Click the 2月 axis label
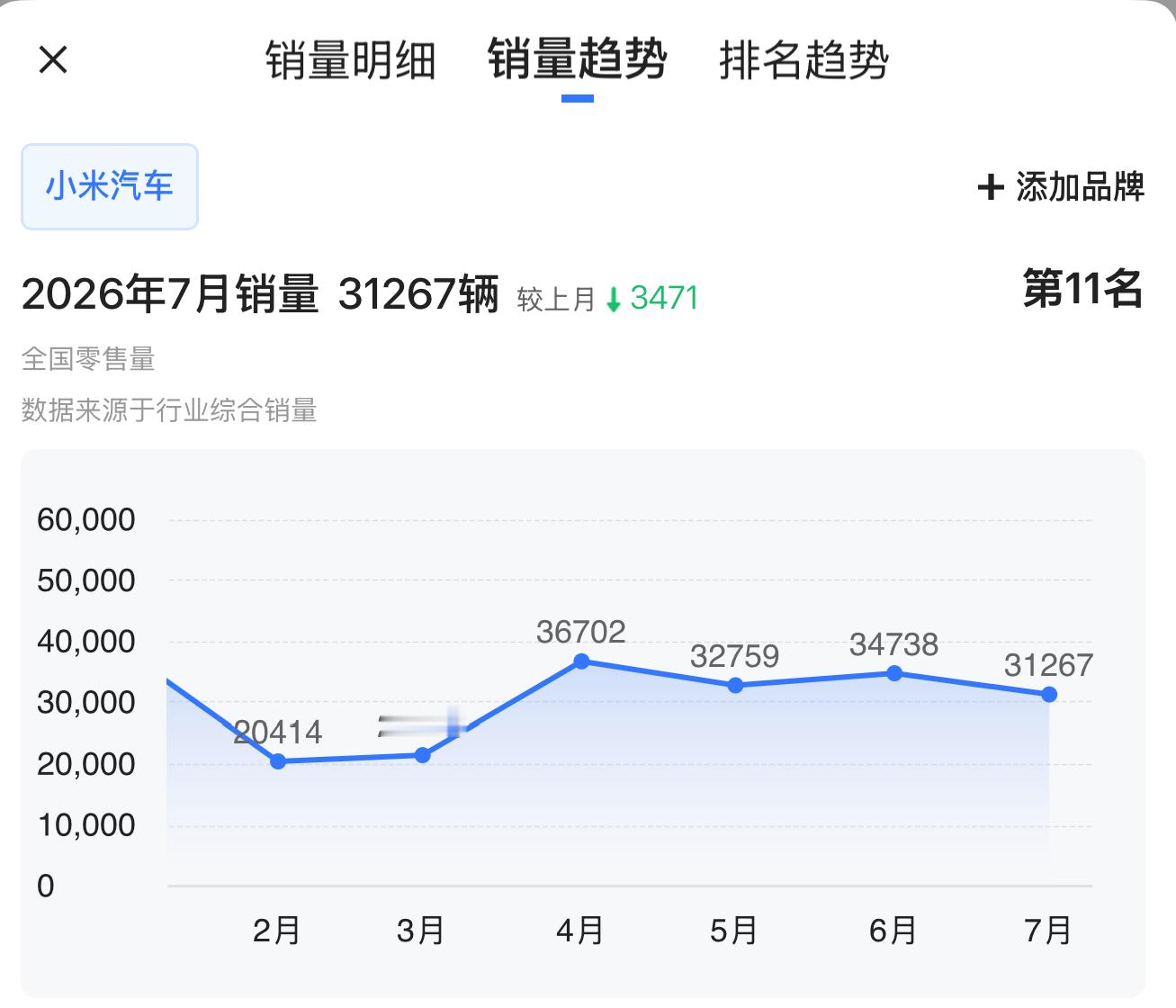 coord(276,930)
